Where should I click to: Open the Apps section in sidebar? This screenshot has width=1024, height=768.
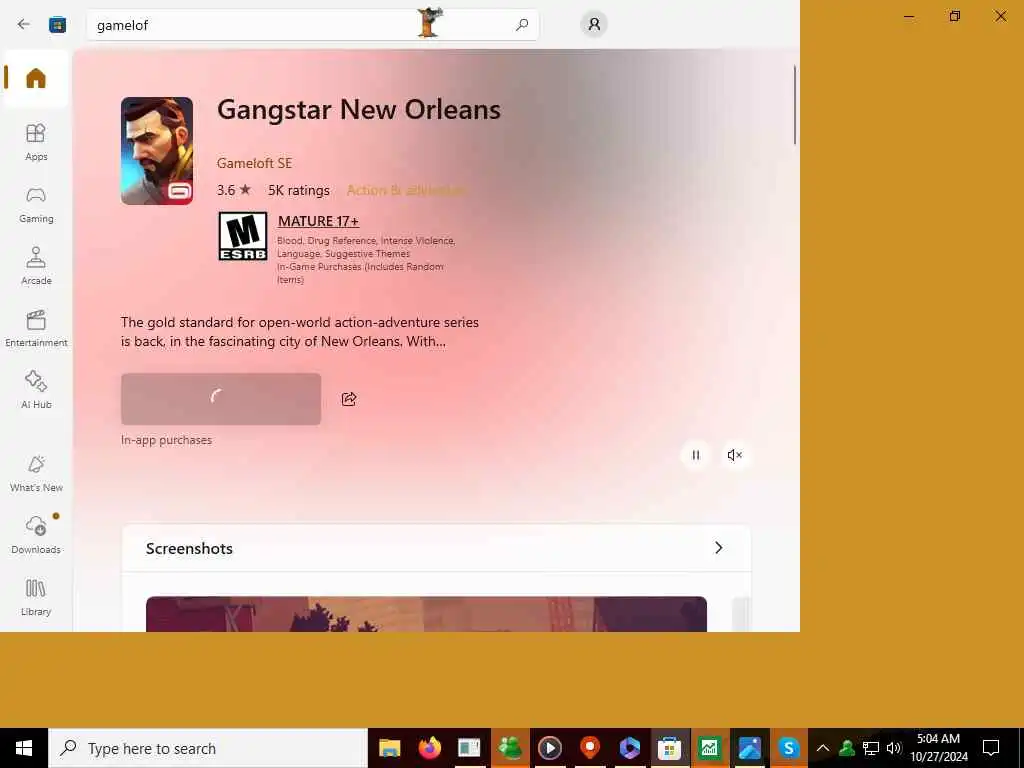pos(36,142)
